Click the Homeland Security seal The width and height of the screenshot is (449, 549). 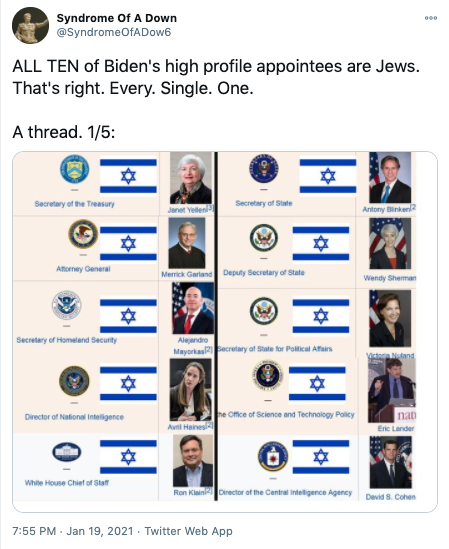click(x=67, y=305)
